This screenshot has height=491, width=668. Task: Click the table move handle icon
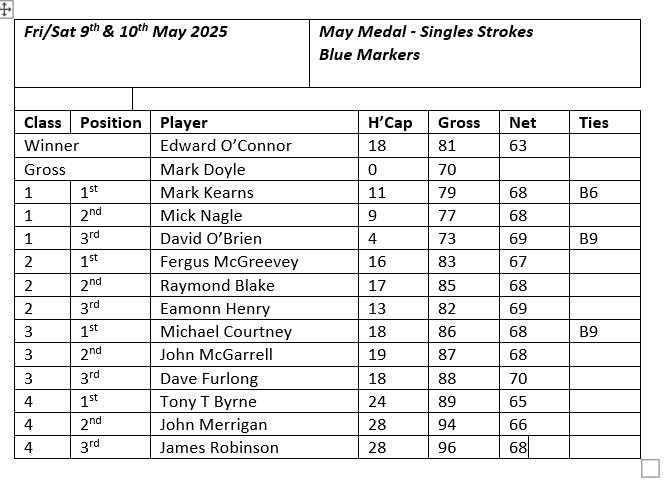7,7
